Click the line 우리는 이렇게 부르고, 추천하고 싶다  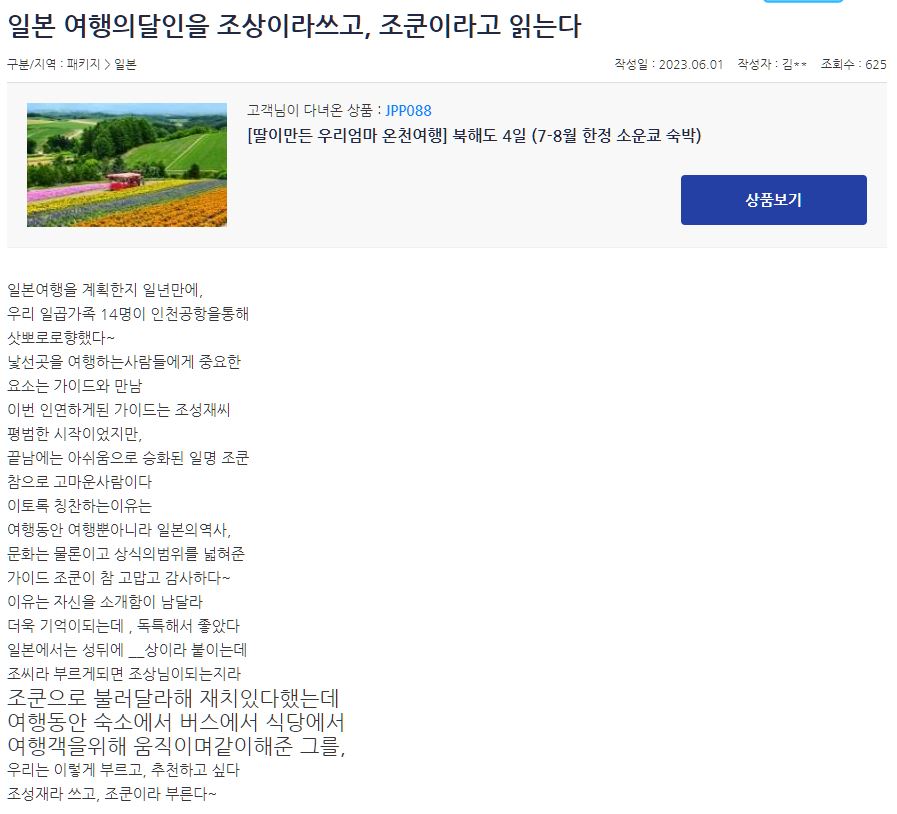pyautogui.click(x=123, y=770)
